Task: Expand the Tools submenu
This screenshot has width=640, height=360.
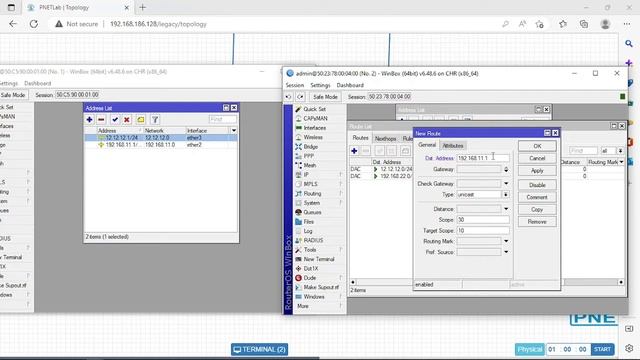Action: pyautogui.click(x=310, y=250)
